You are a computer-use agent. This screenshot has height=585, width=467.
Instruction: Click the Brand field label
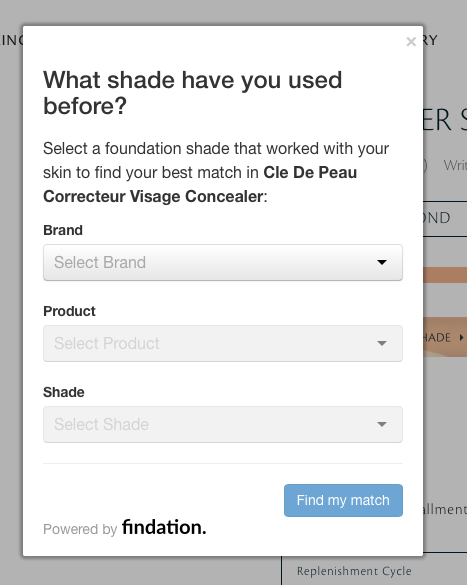coord(63,230)
